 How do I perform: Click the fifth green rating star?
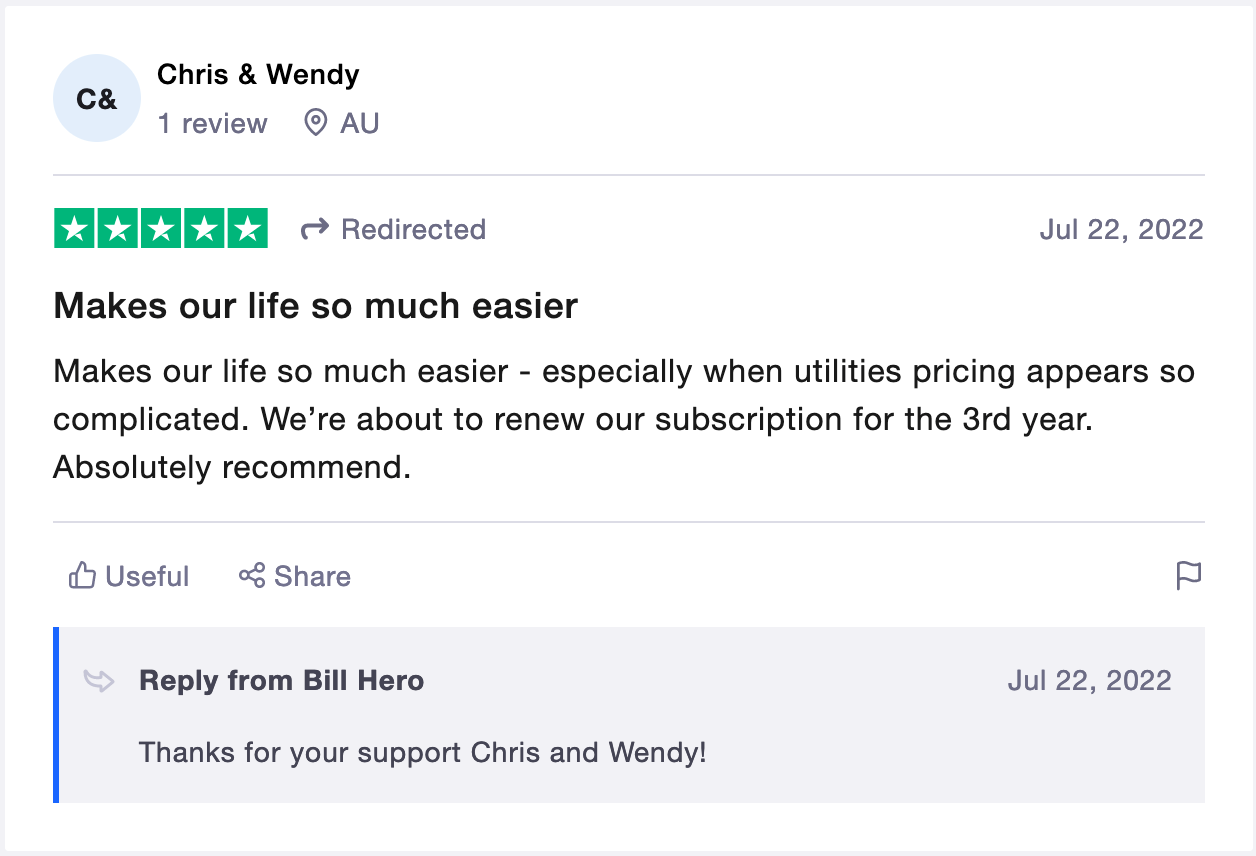[246, 229]
